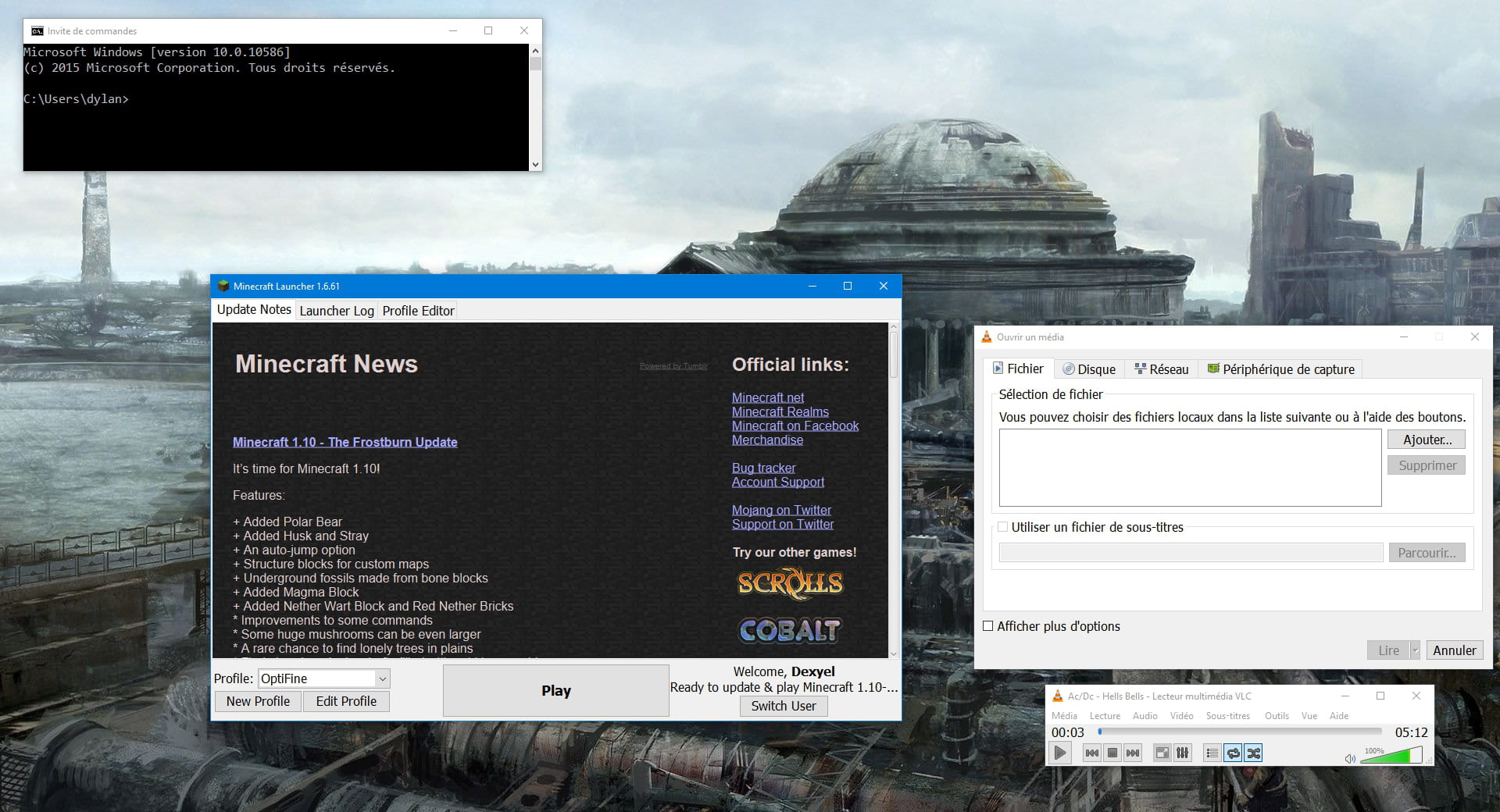Screen dimensions: 1500x812
Task: Open the Vue menu in VLC
Action: coord(1309,715)
